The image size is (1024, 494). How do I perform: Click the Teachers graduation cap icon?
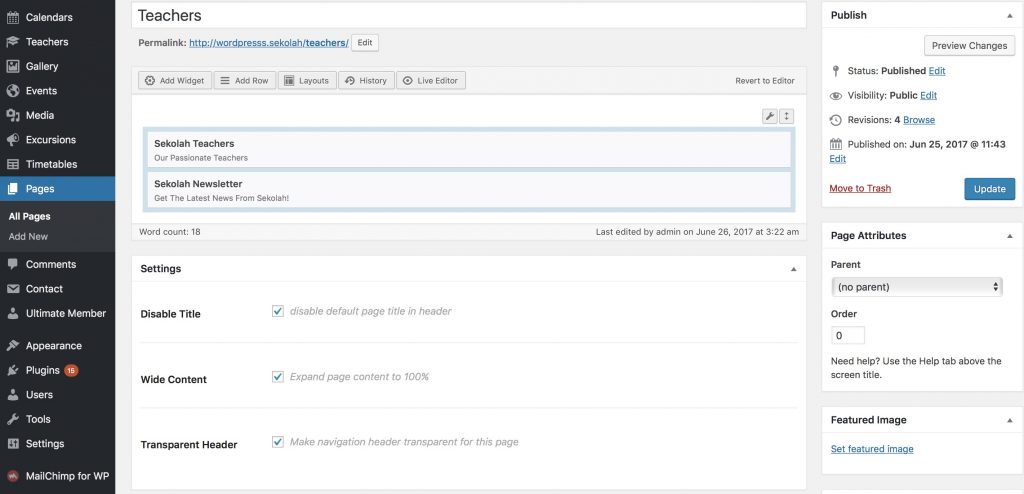(x=12, y=42)
